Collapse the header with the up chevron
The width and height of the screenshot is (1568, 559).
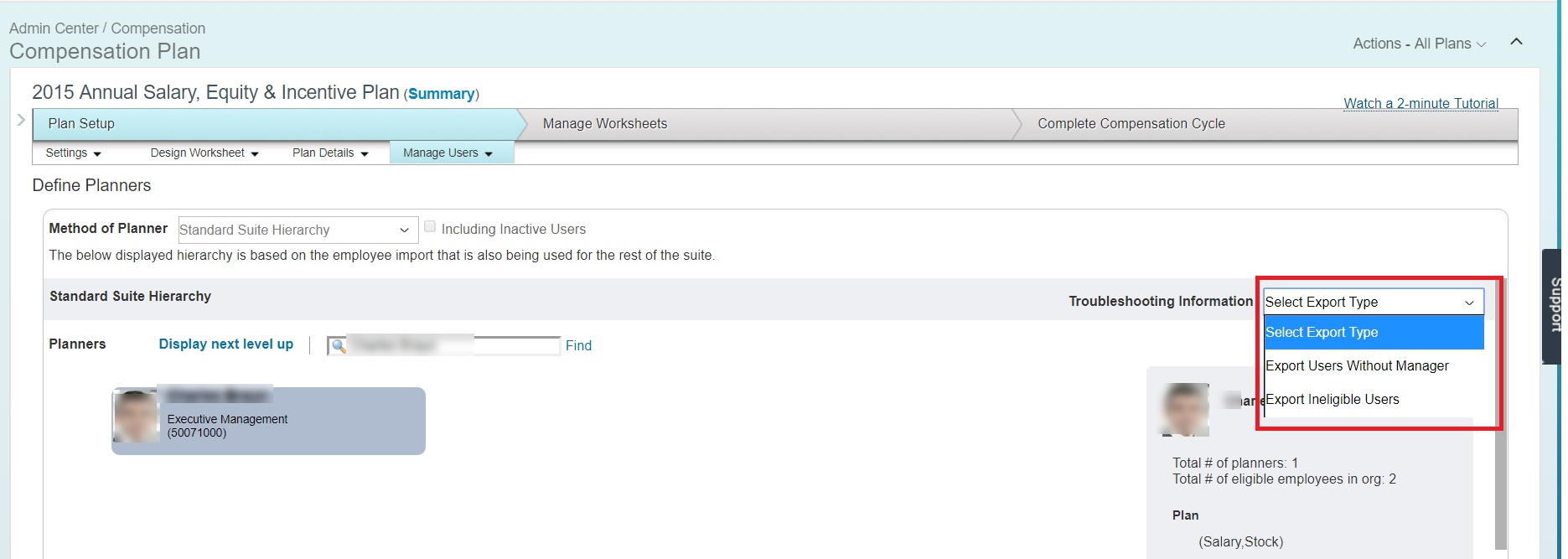coord(1516,42)
